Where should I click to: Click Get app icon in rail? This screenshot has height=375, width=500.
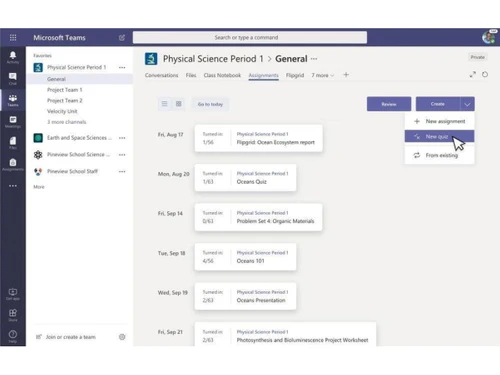click(13, 294)
